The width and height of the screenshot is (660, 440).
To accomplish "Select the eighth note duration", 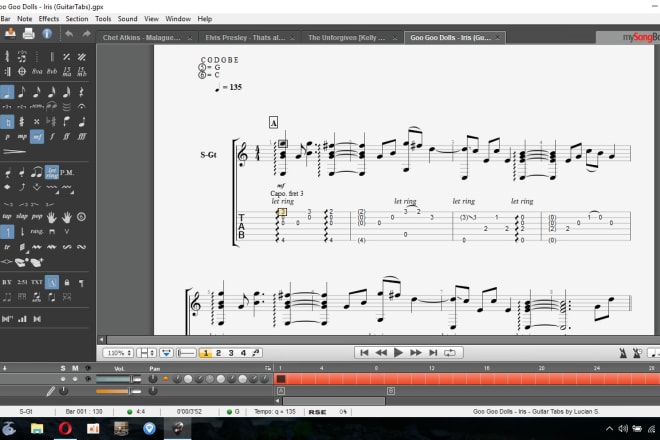I will [x=22, y=92].
